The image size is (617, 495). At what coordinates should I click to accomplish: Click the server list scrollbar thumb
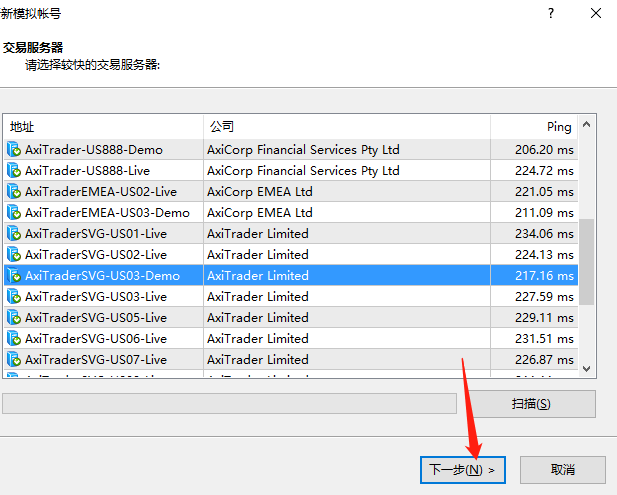pos(587,262)
